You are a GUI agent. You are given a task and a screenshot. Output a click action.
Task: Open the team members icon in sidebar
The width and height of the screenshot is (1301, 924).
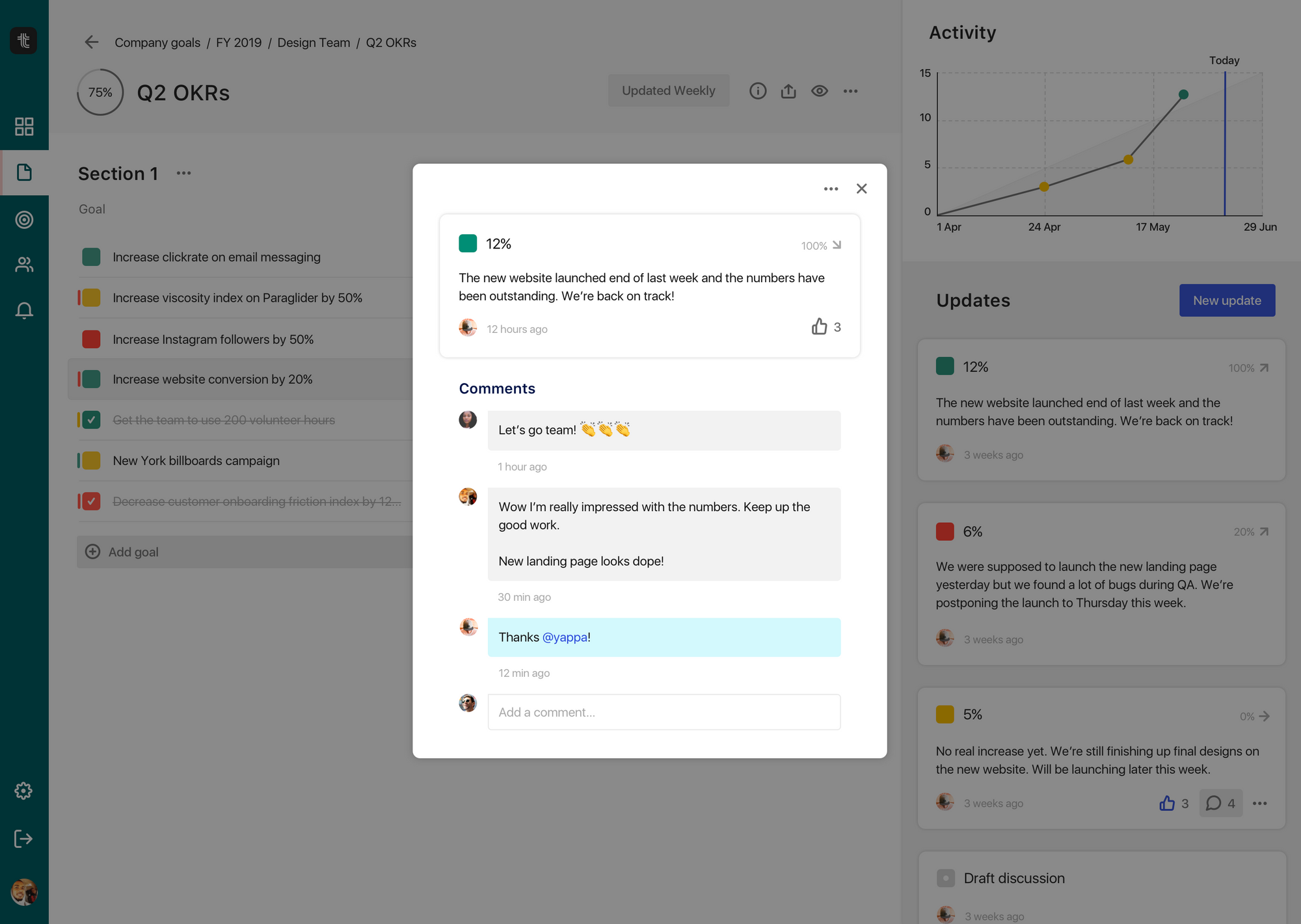(24, 265)
